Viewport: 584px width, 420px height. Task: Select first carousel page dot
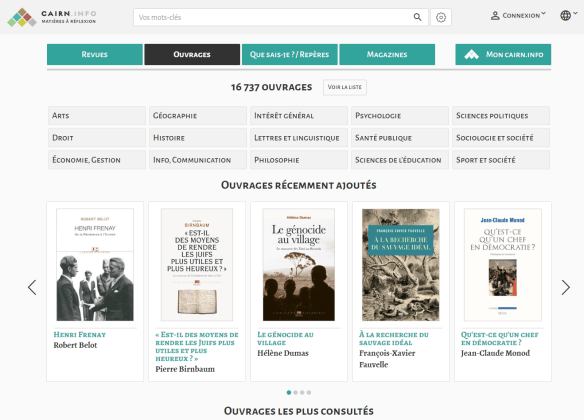click(x=289, y=392)
